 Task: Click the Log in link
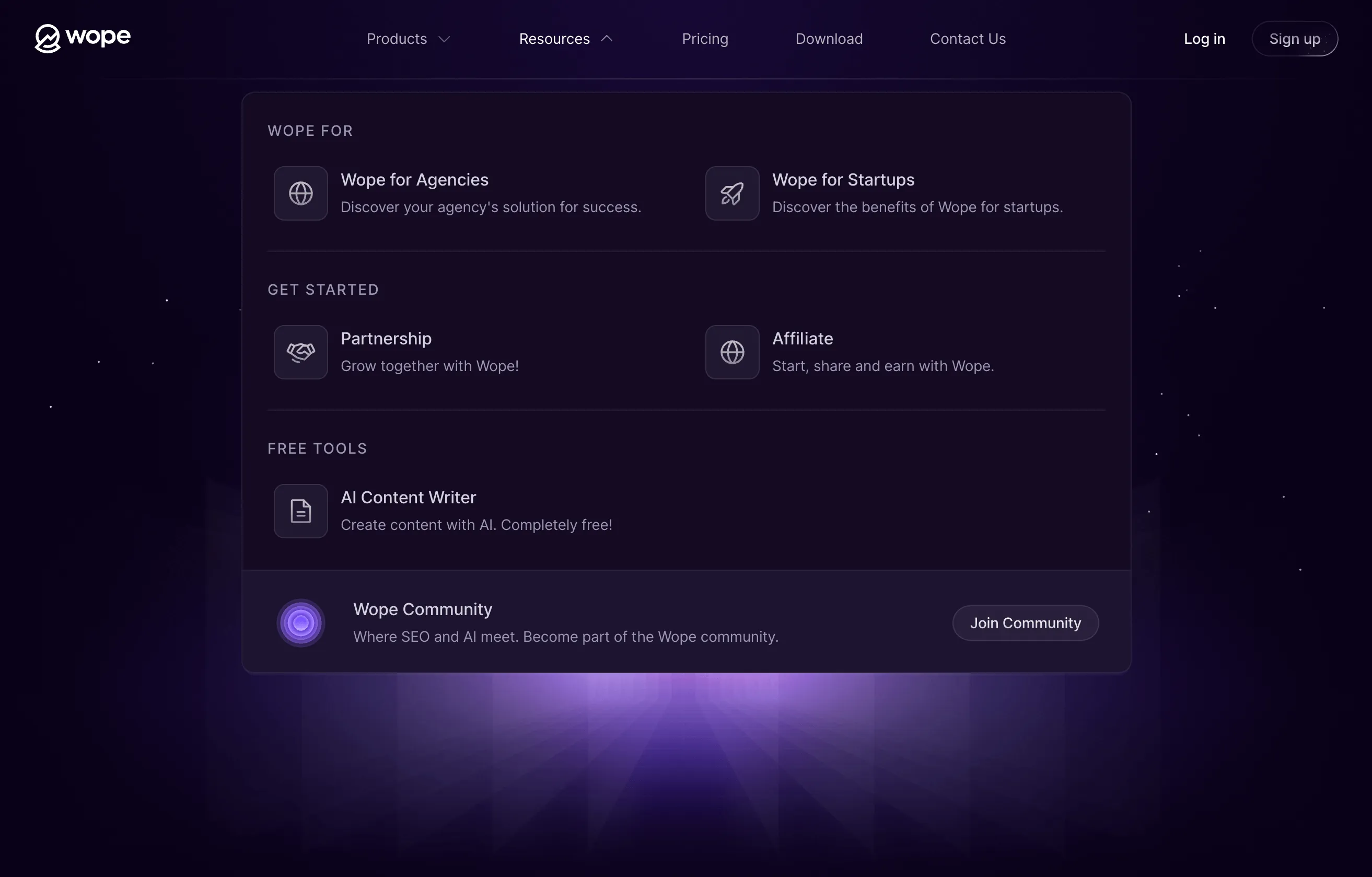coord(1204,39)
